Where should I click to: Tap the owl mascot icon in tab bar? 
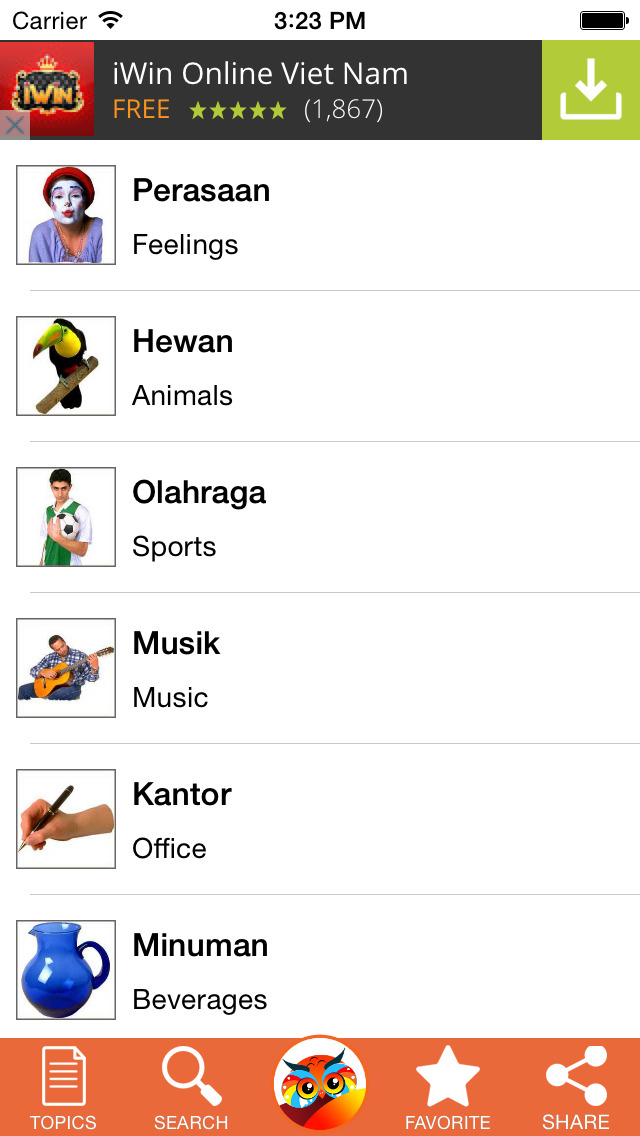pyautogui.click(x=319, y=1083)
